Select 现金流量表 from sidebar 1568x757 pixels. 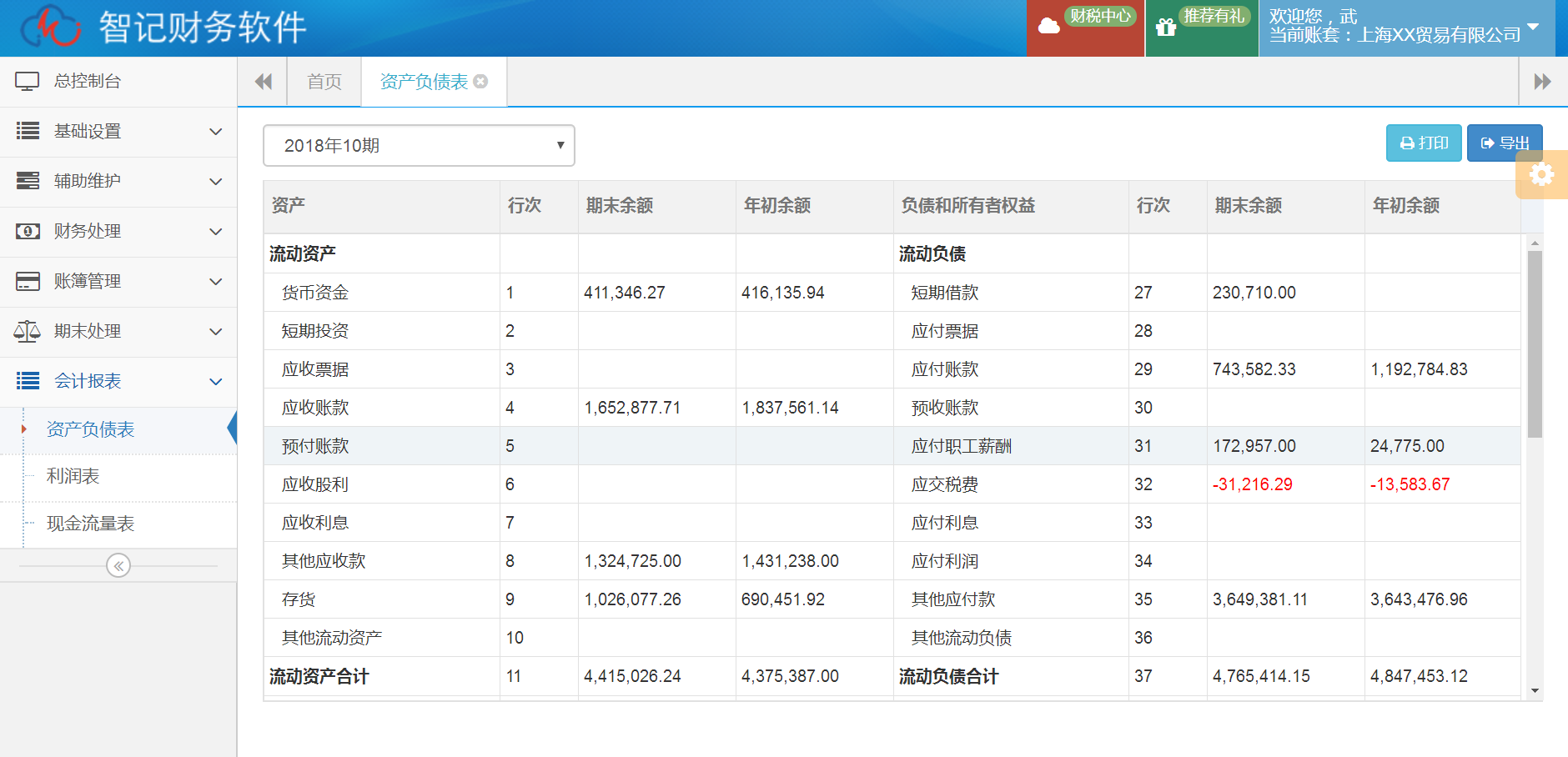[x=90, y=524]
